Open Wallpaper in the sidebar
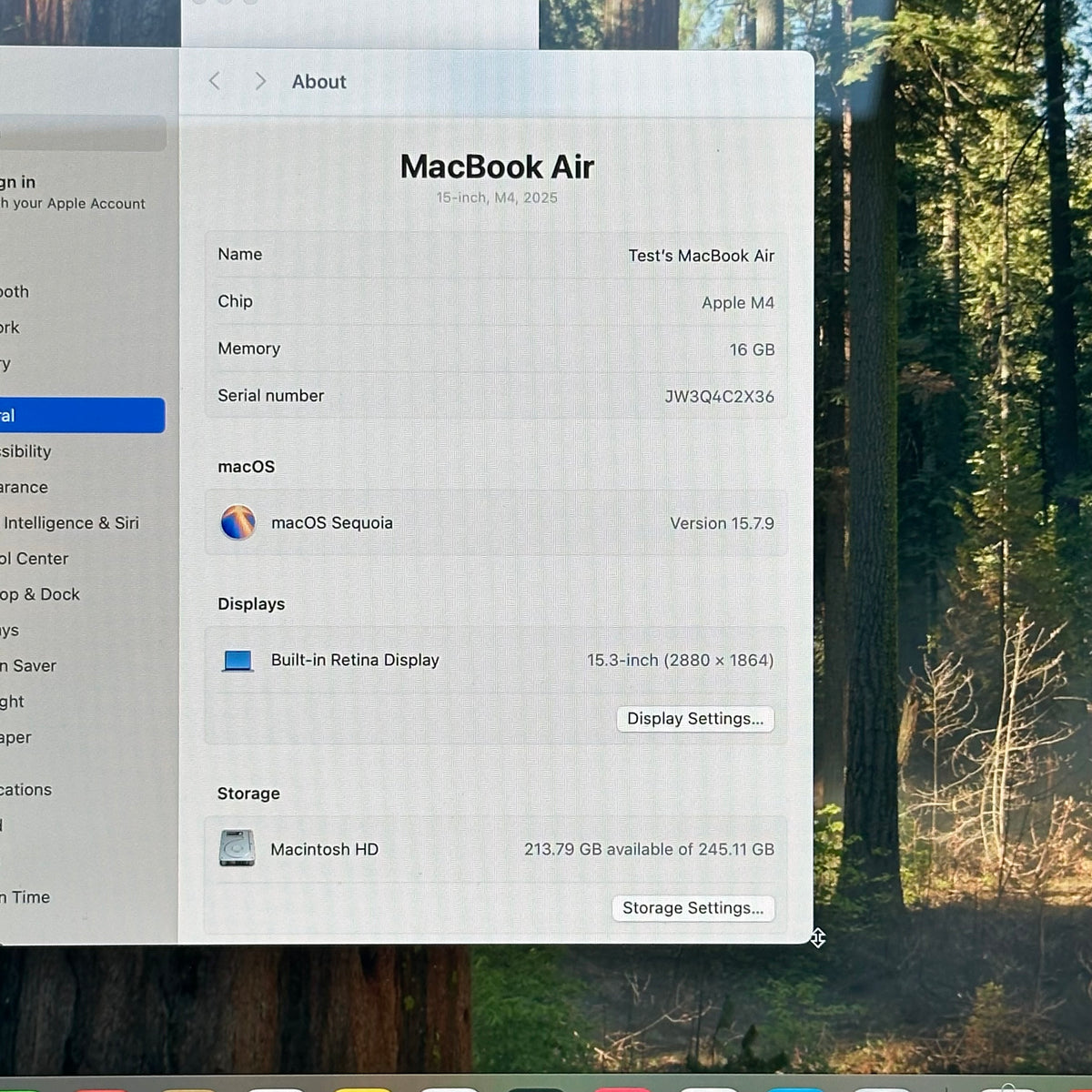 15,738
